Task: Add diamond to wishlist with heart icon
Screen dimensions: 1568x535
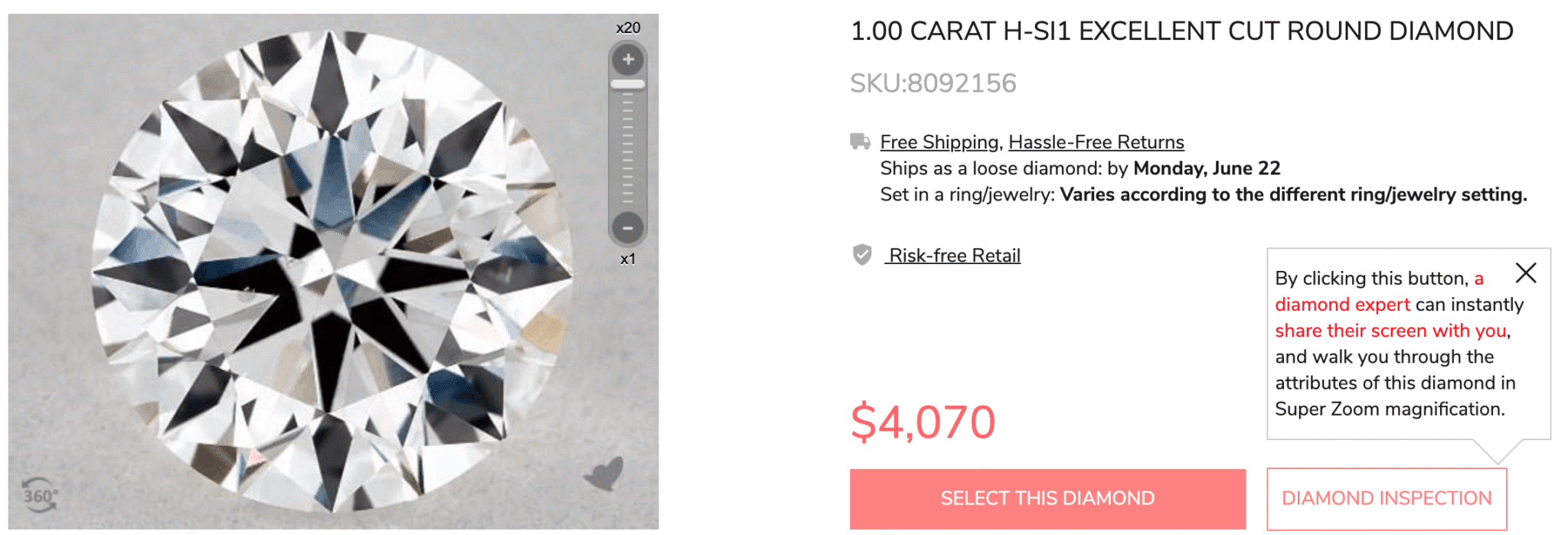Action: 604,474
